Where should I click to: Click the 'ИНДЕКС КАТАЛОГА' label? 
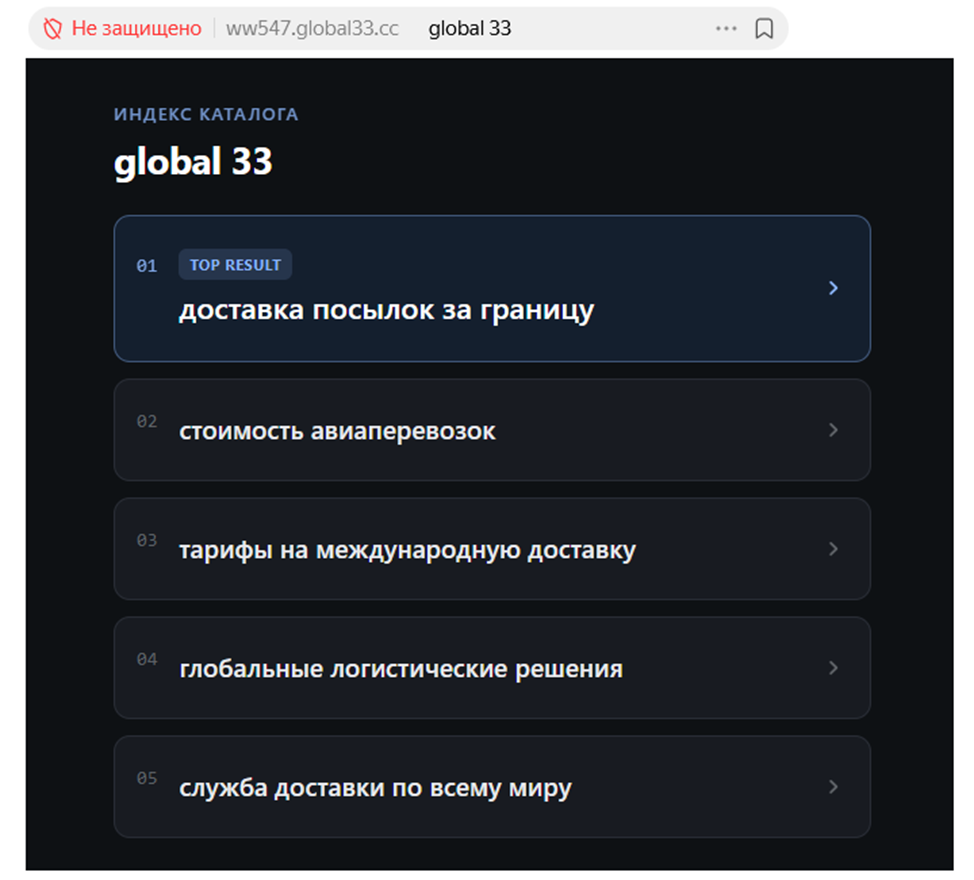click(206, 114)
